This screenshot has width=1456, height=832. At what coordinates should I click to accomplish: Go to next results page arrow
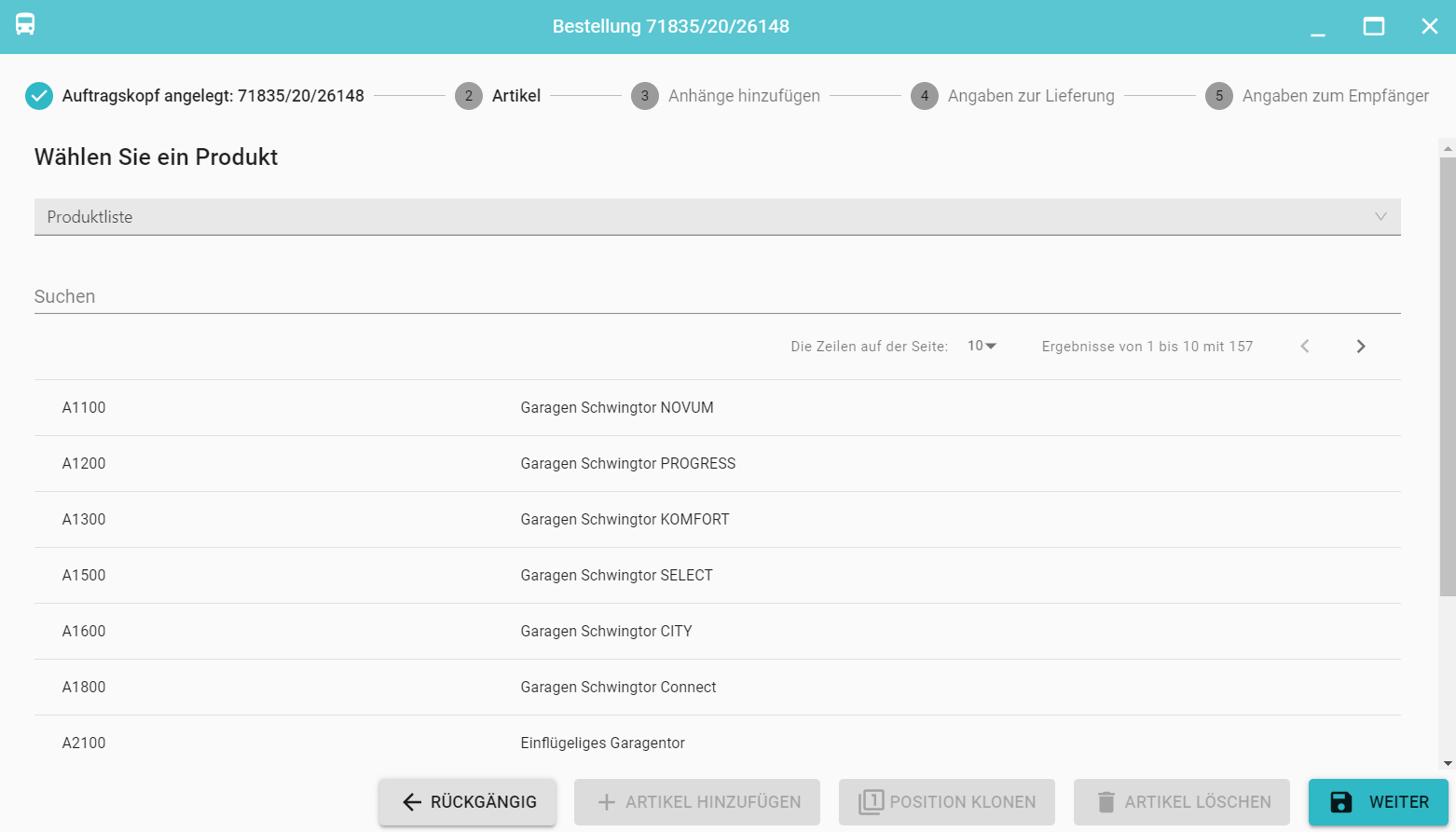(x=1360, y=347)
